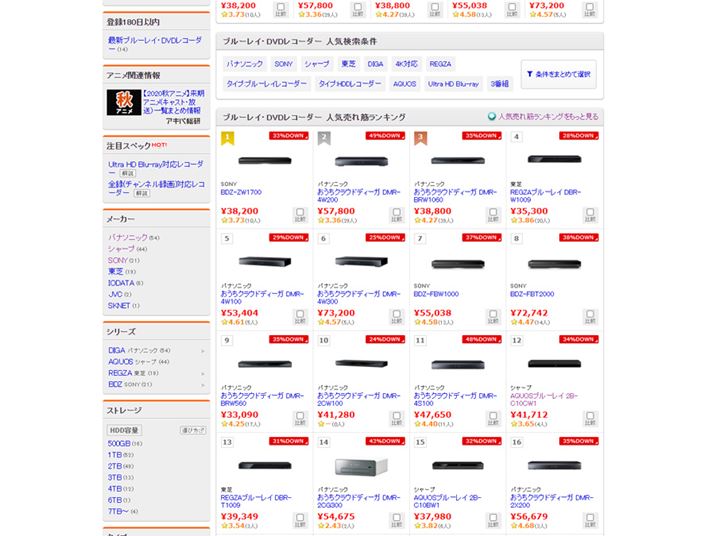This screenshot has height=536, width=715.
Task: Click the green circle icon beside ranking link
Action: click(x=492, y=116)
